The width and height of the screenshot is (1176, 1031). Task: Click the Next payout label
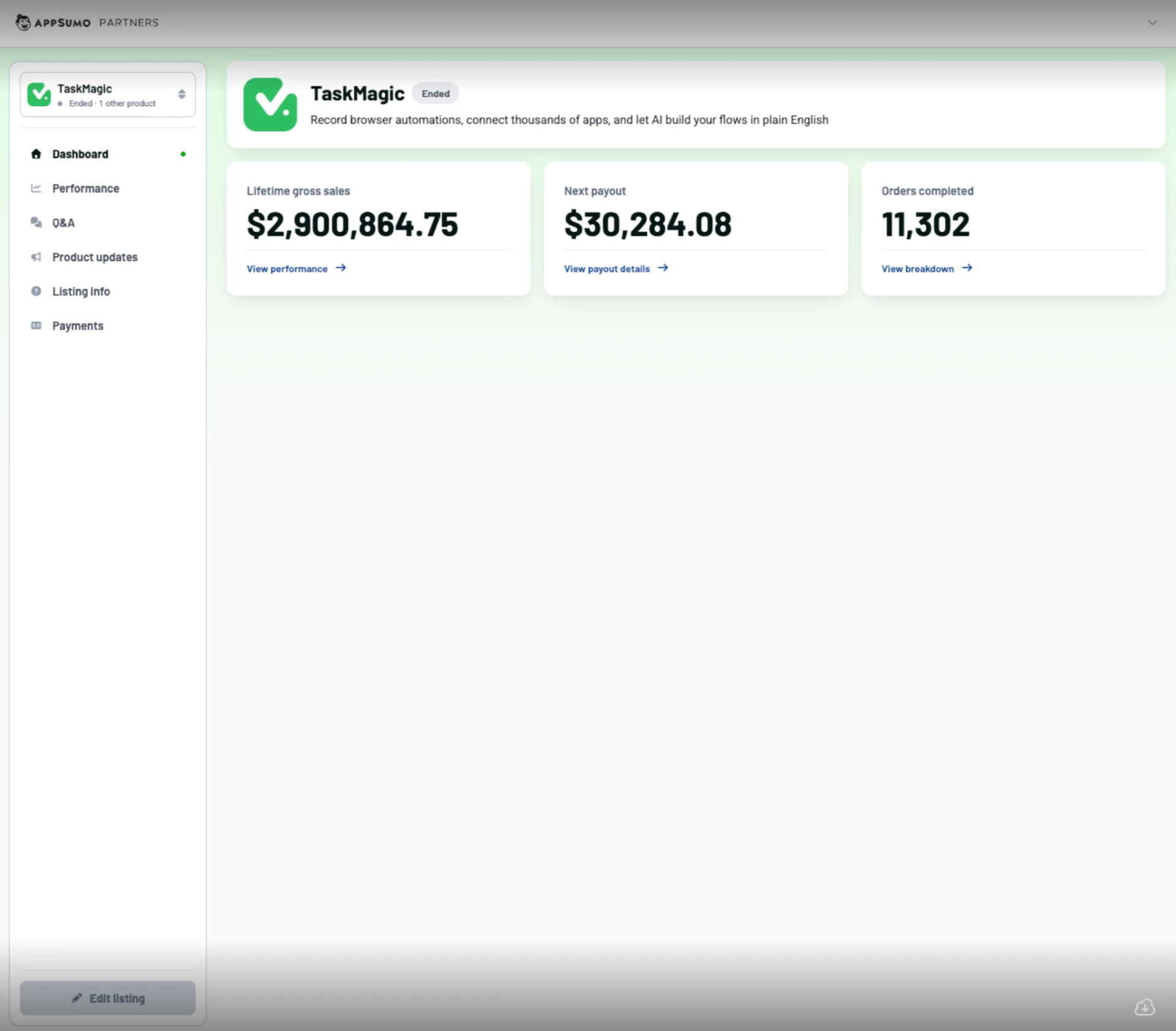[595, 191]
